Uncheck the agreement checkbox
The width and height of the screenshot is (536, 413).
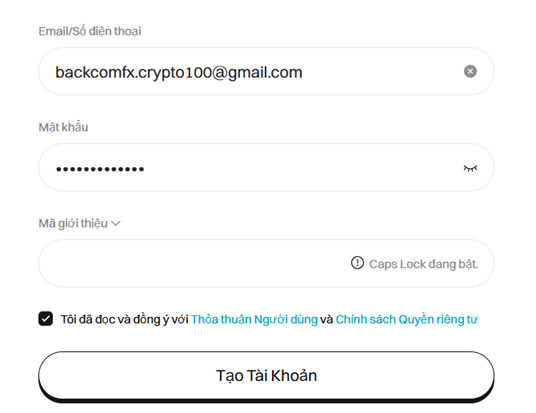click(45, 319)
